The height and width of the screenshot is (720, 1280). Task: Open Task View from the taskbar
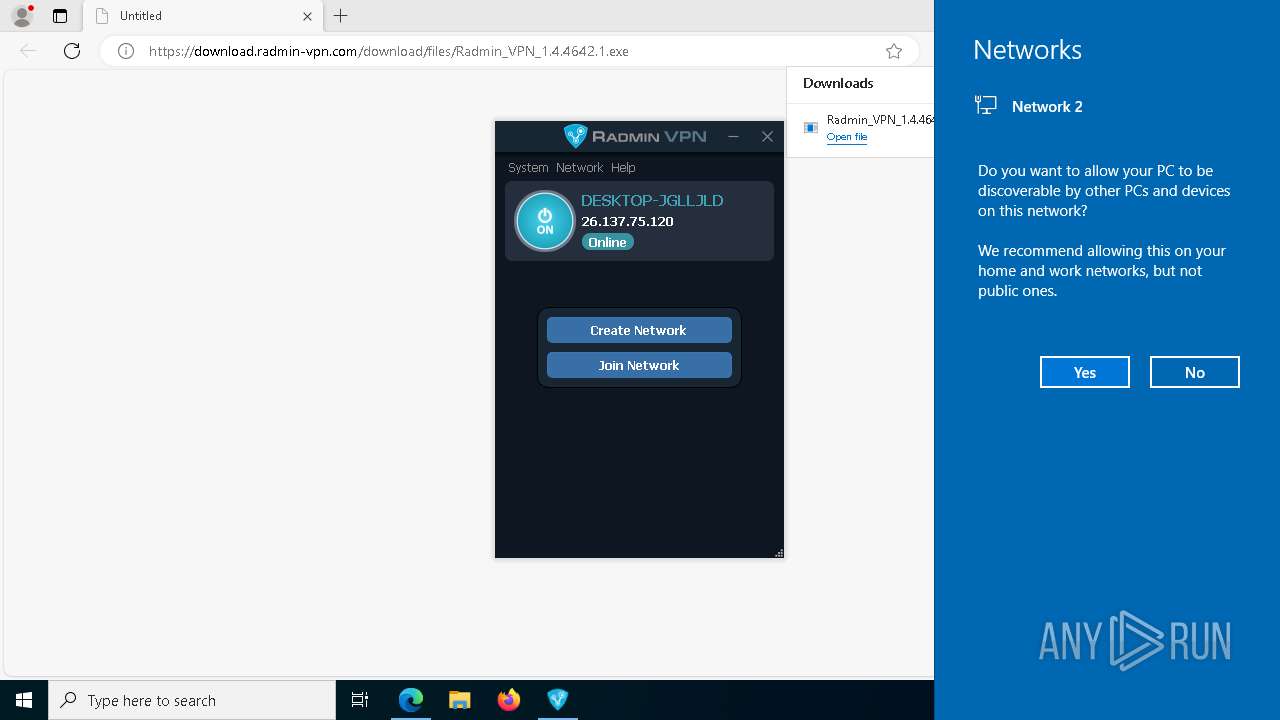(360, 700)
